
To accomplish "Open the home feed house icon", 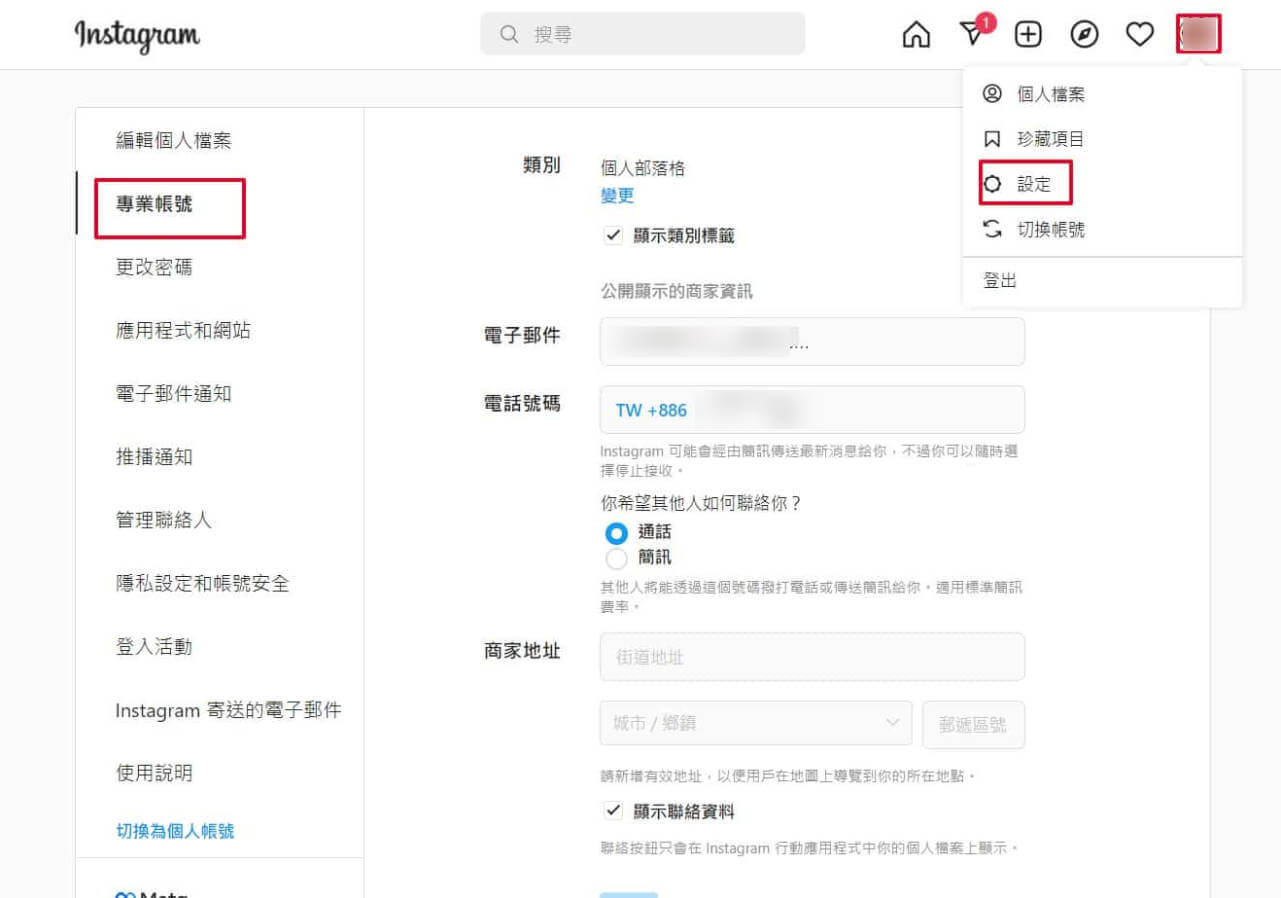I will [915, 33].
